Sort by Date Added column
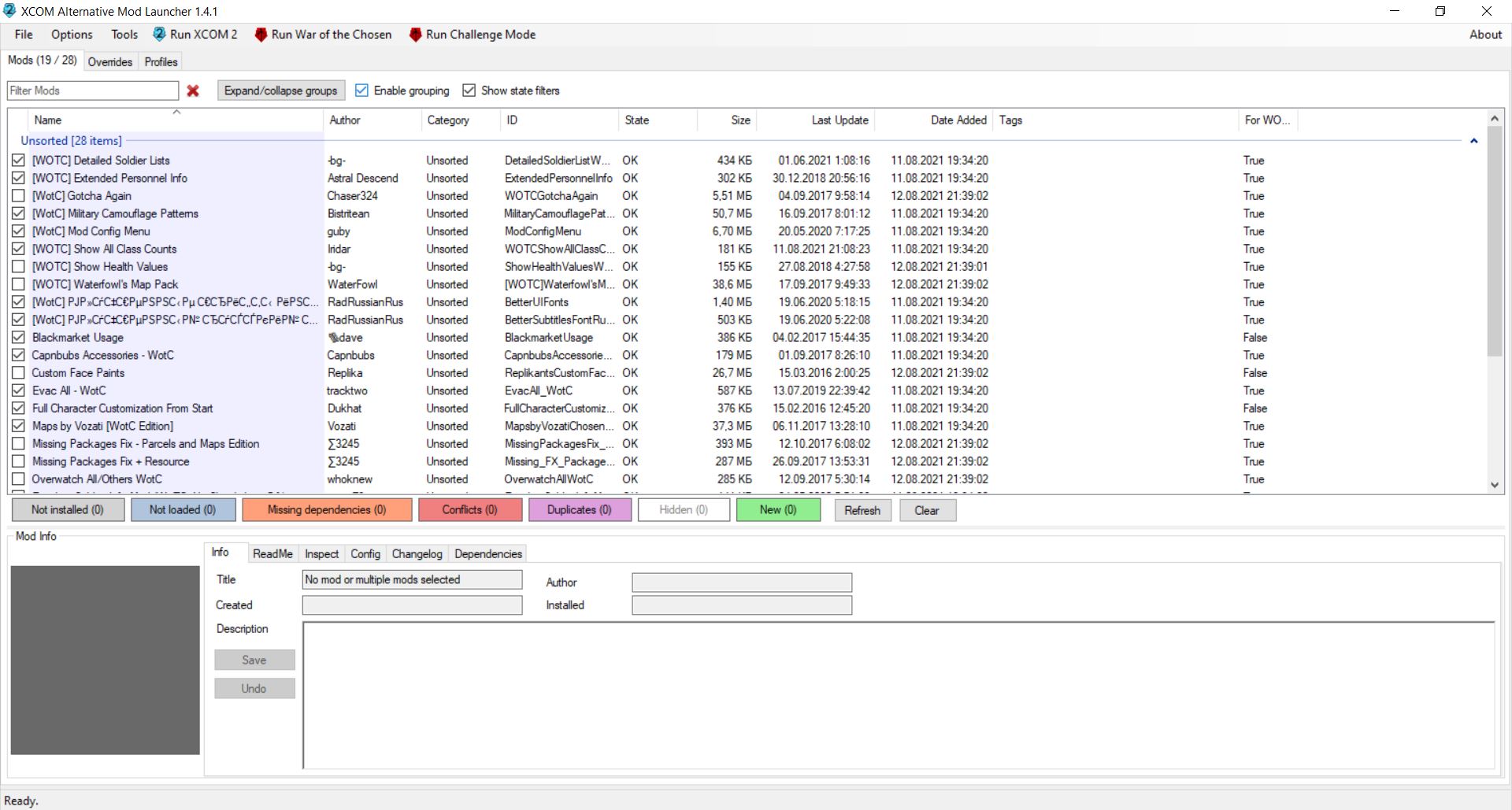 tap(933, 120)
